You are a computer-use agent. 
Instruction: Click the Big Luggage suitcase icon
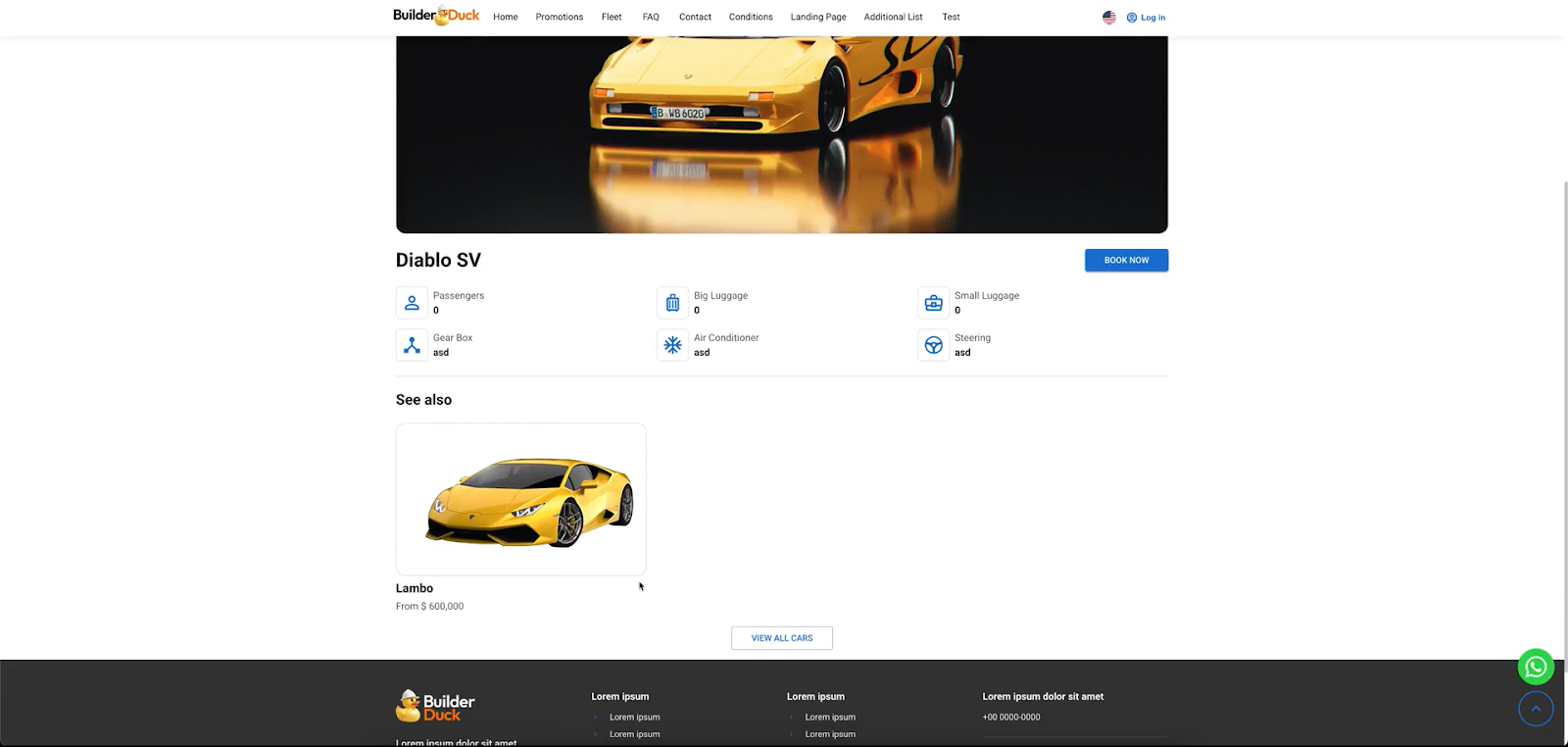click(672, 303)
